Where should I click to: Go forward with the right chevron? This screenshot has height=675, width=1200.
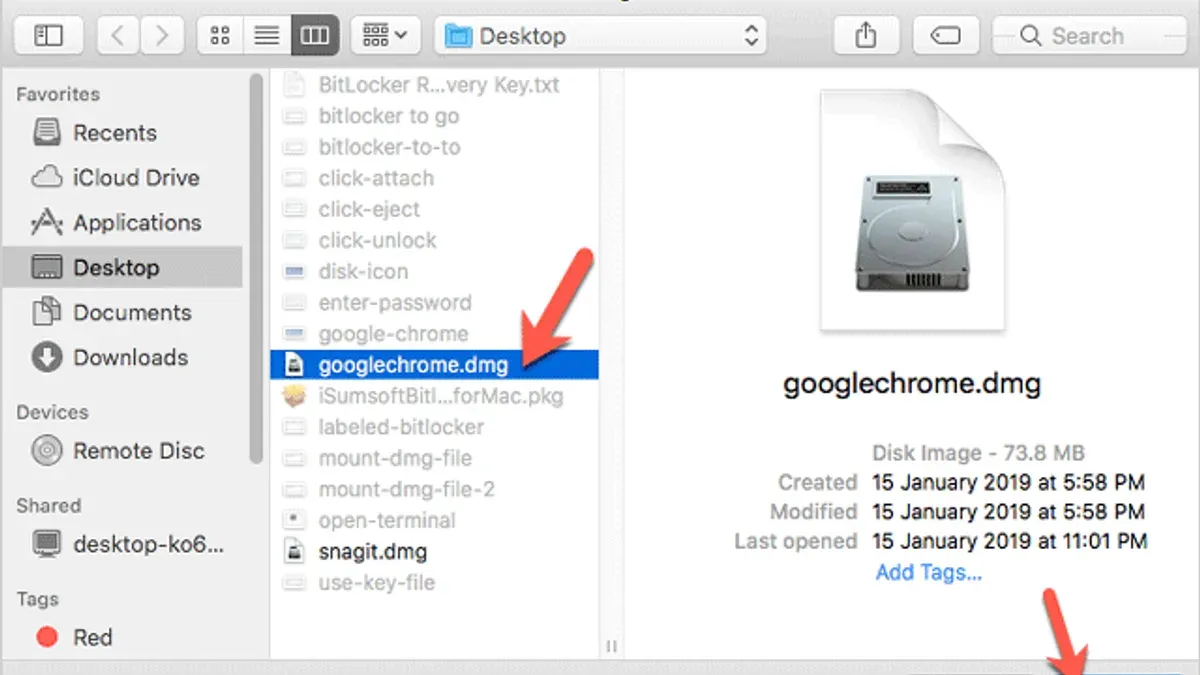[161, 36]
